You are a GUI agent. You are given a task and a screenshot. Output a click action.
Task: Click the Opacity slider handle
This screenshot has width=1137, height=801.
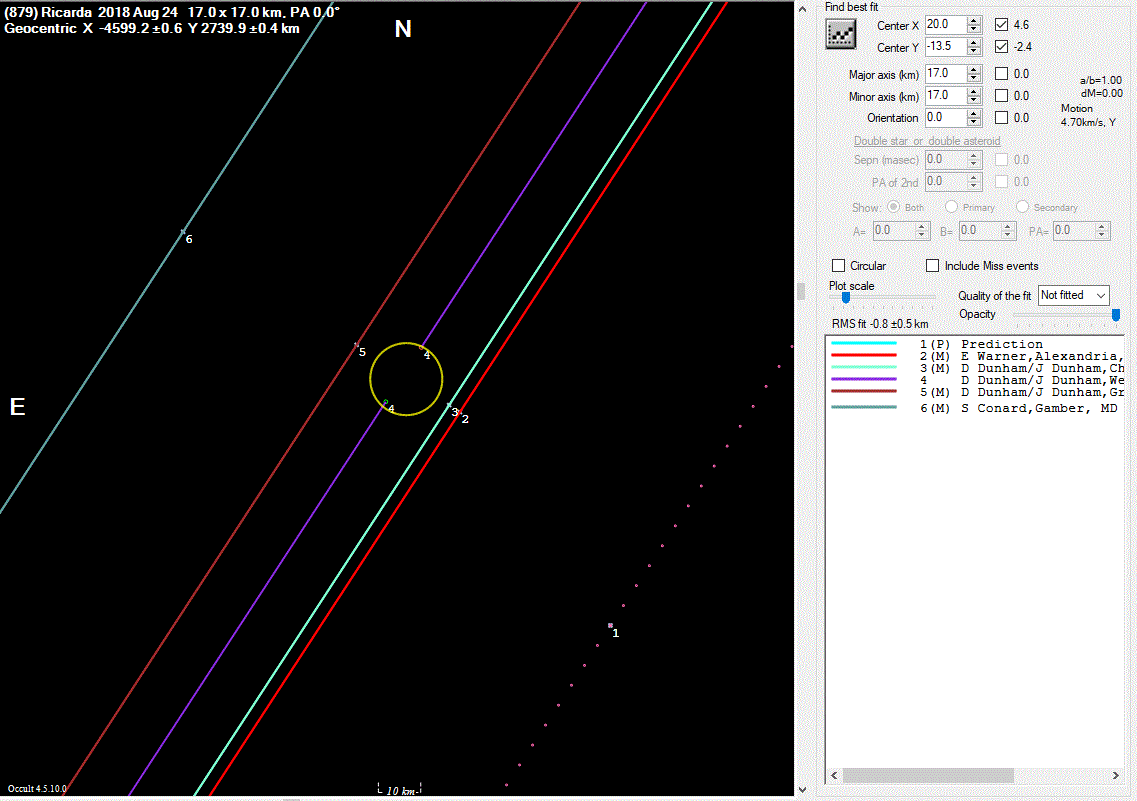pyautogui.click(x=1116, y=315)
